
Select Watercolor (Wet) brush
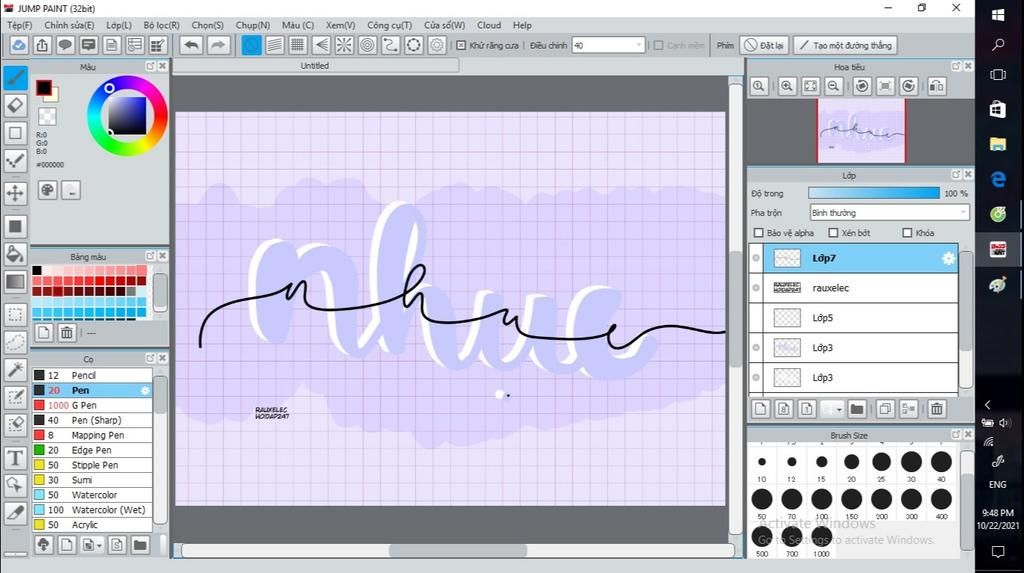92,510
